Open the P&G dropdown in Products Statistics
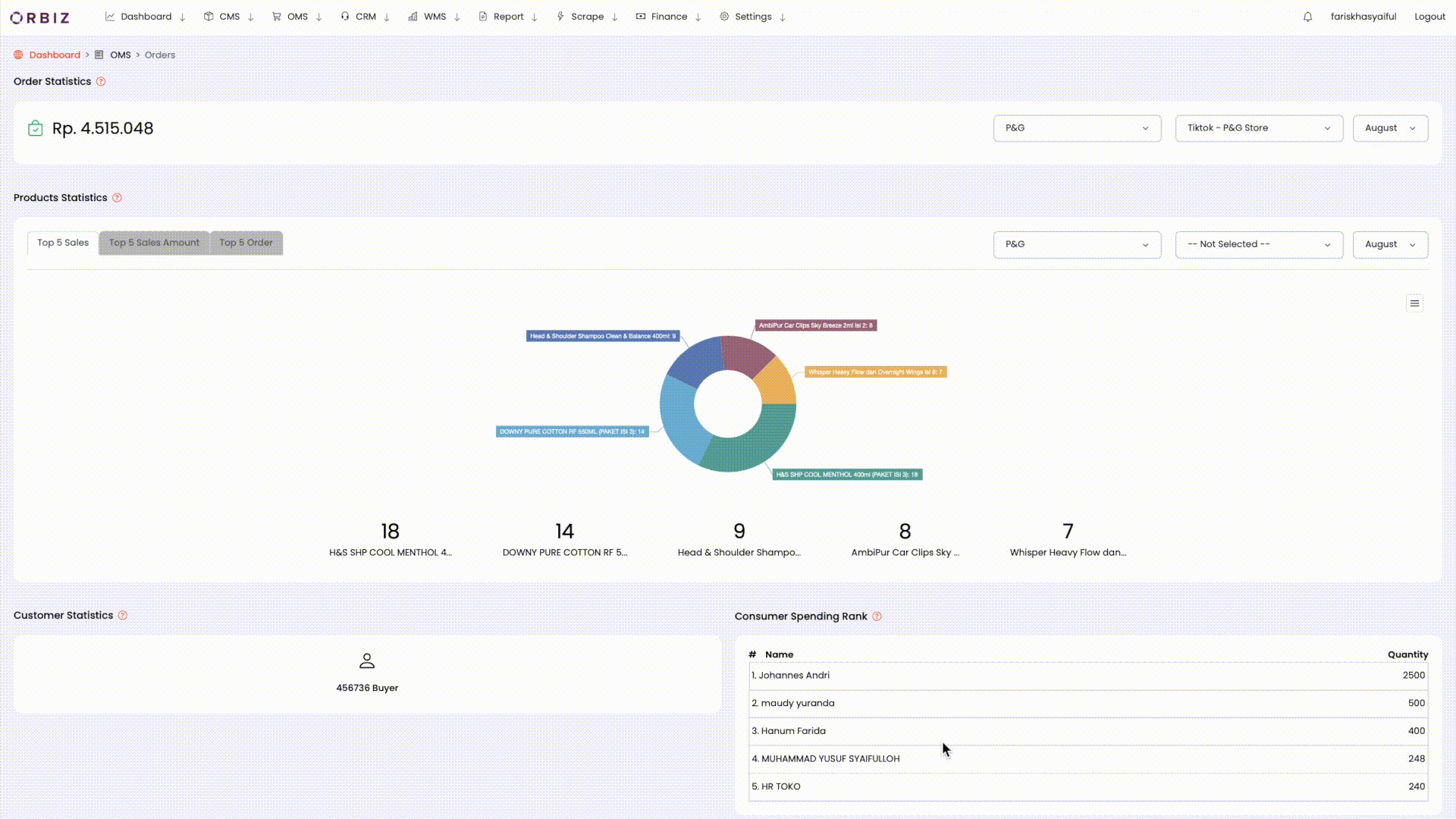Screen dimensions: 1456x819 tap(1077, 244)
